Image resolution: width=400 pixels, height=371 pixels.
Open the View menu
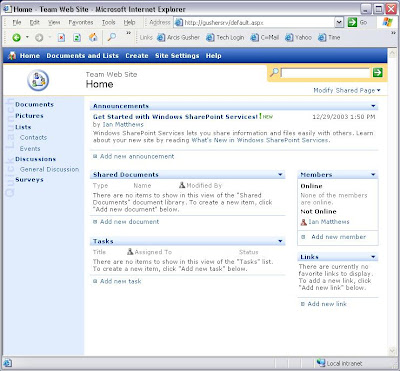(54, 22)
